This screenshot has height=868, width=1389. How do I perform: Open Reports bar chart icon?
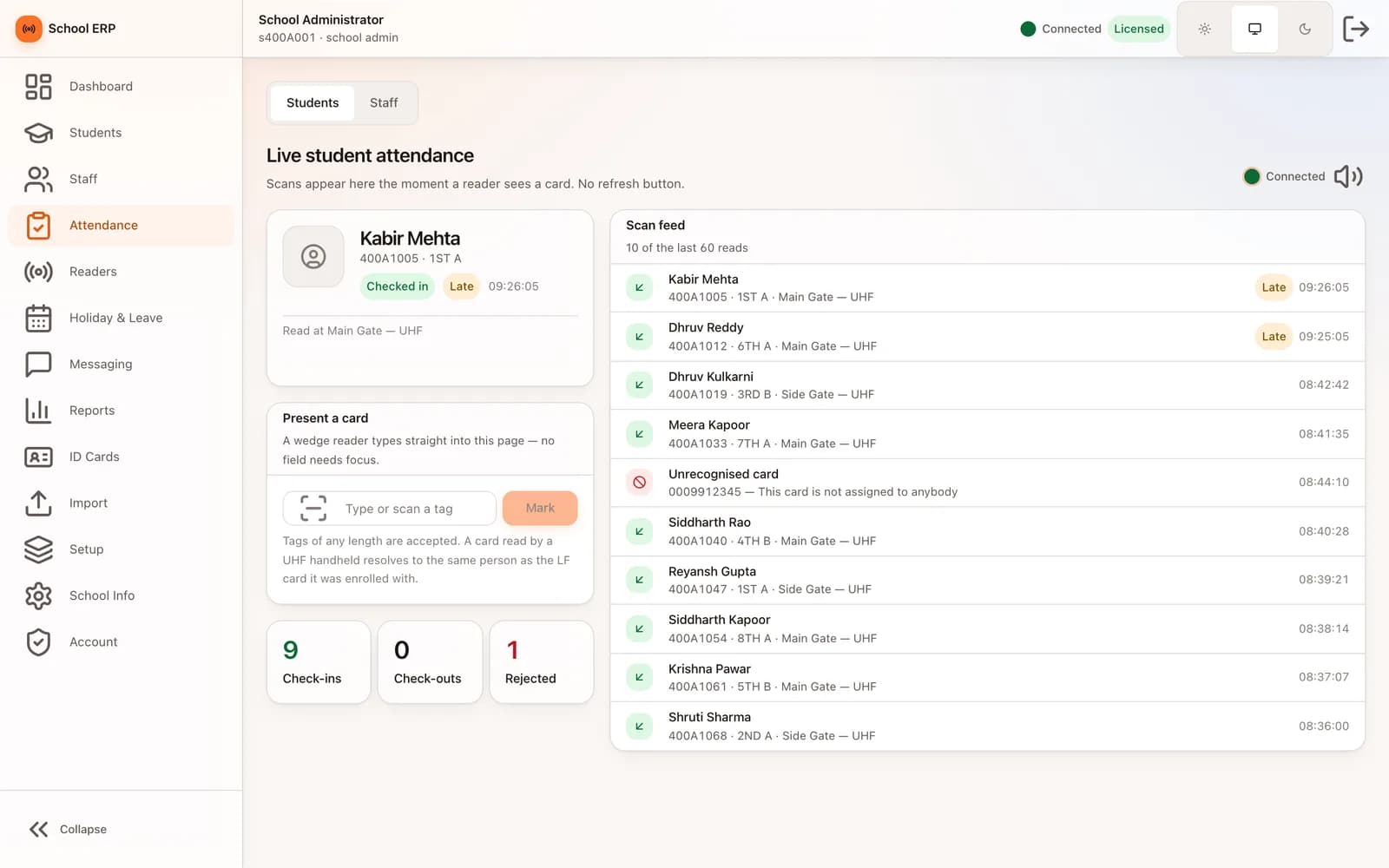point(38,411)
